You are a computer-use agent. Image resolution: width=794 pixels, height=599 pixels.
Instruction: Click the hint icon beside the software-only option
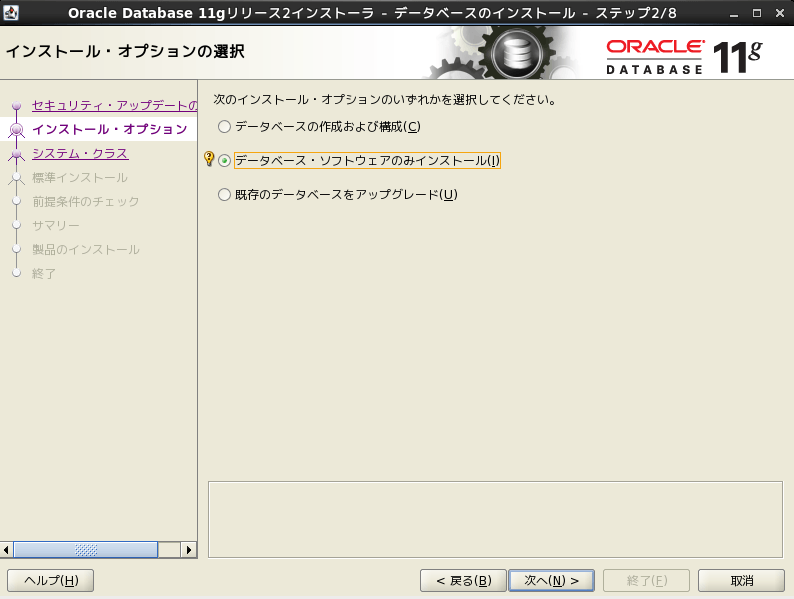(209, 160)
